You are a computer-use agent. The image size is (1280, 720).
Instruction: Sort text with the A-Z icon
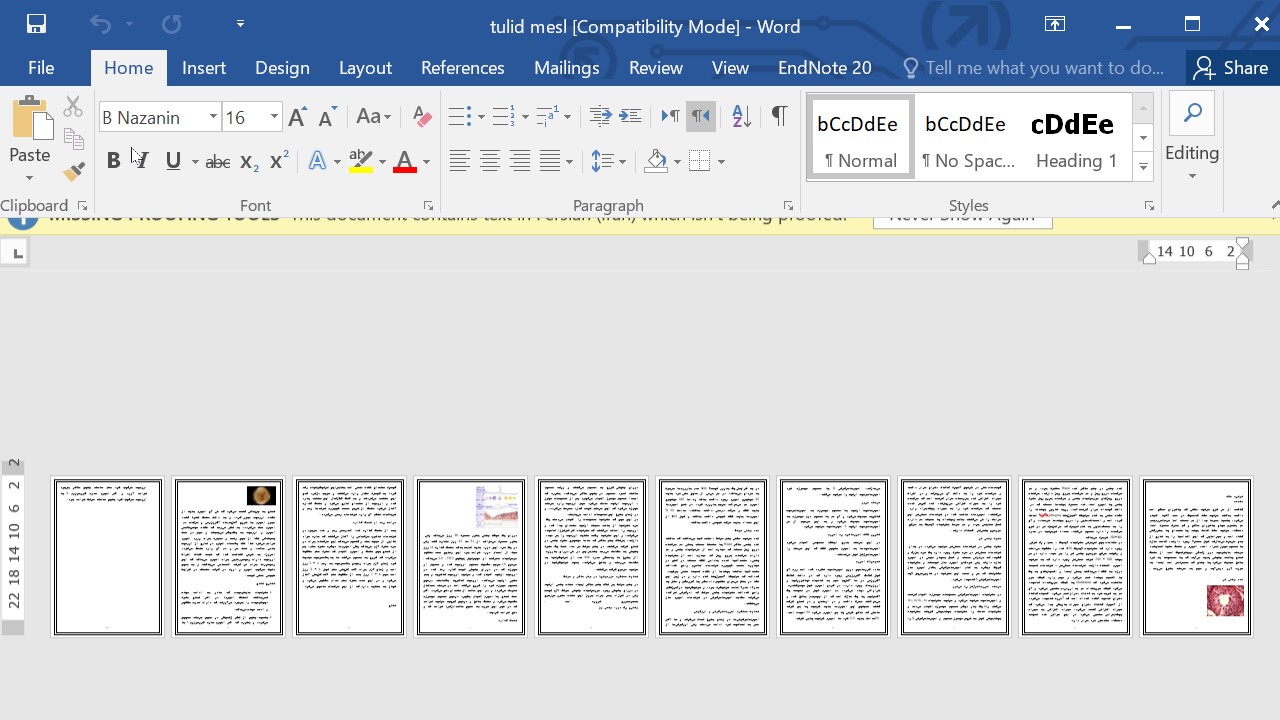click(741, 117)
